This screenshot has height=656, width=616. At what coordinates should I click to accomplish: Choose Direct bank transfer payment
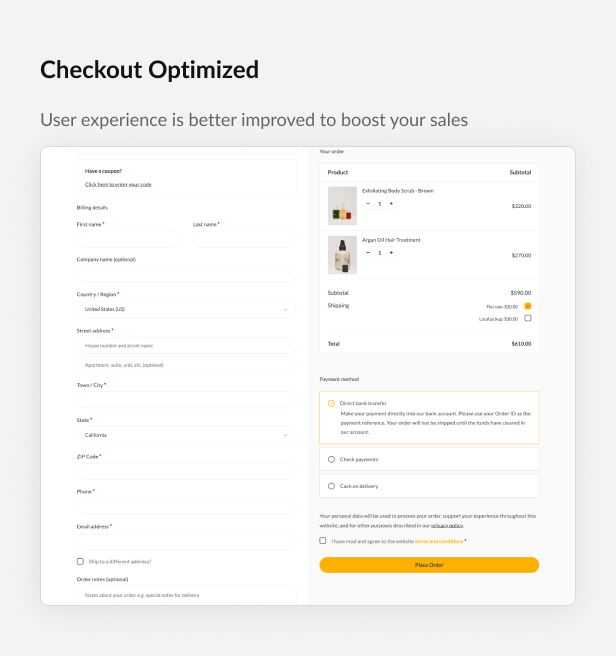pyautogui.click(x=331, y=403)
